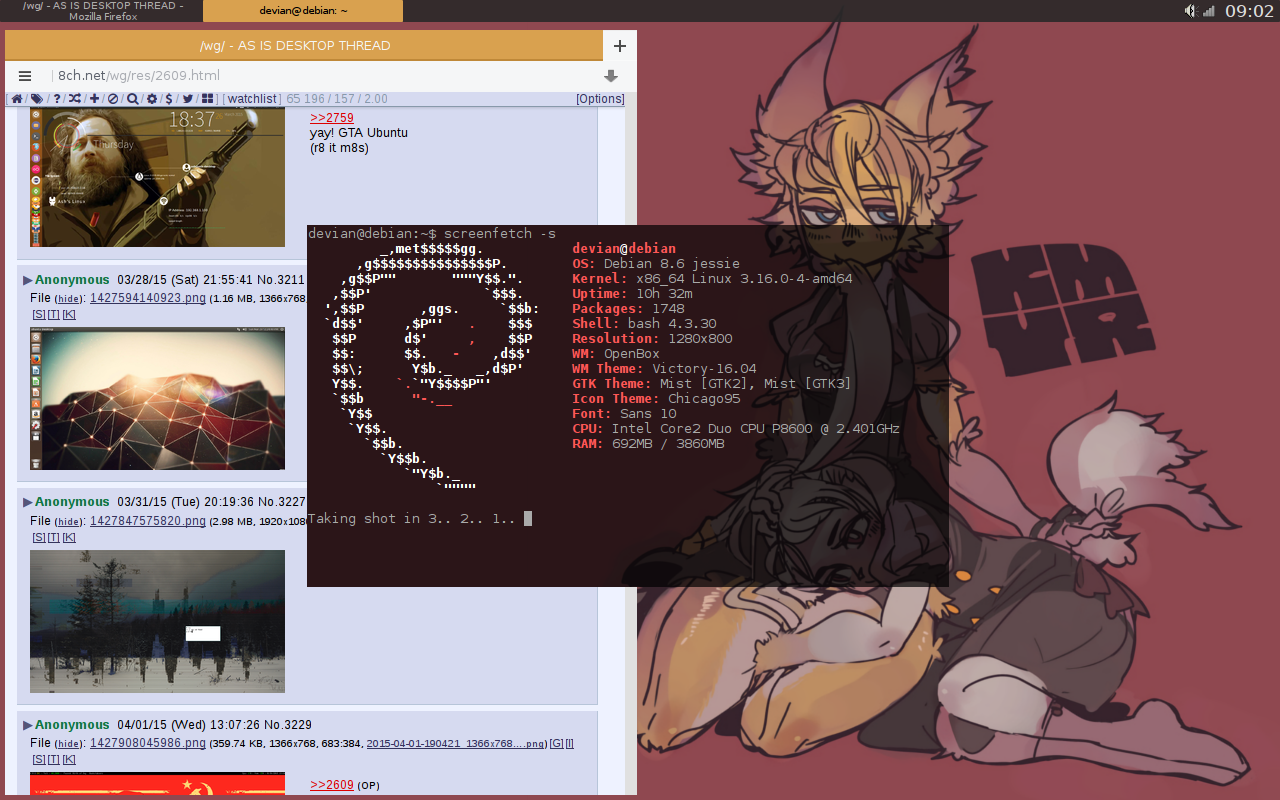
Task: Click the volume speaker icon in system tray
Action: point(1190,11)
